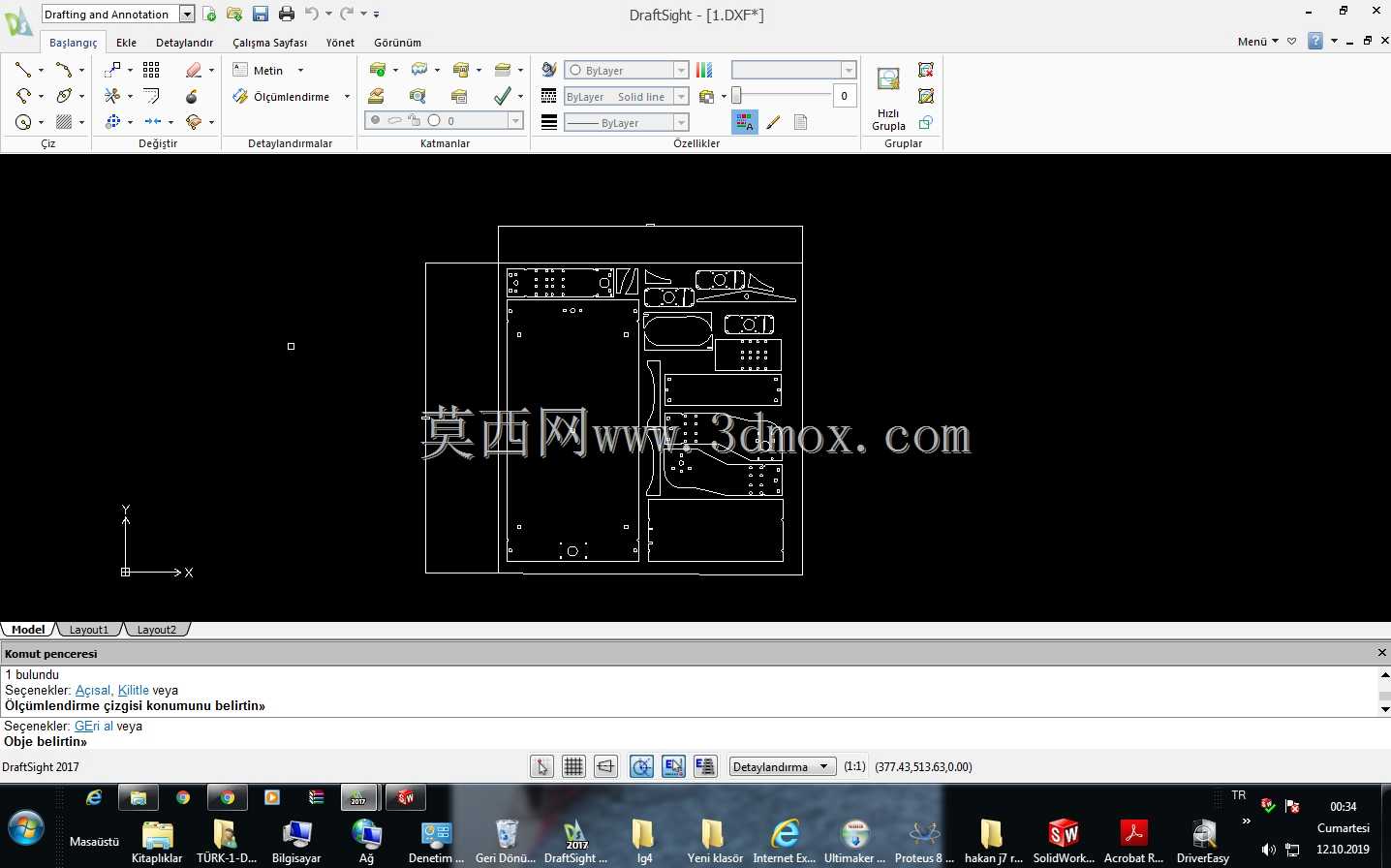Viewport: 1391px width, 868px height.
Task: Click the green checkmark activate-layer icon
Action: [502, 96]
